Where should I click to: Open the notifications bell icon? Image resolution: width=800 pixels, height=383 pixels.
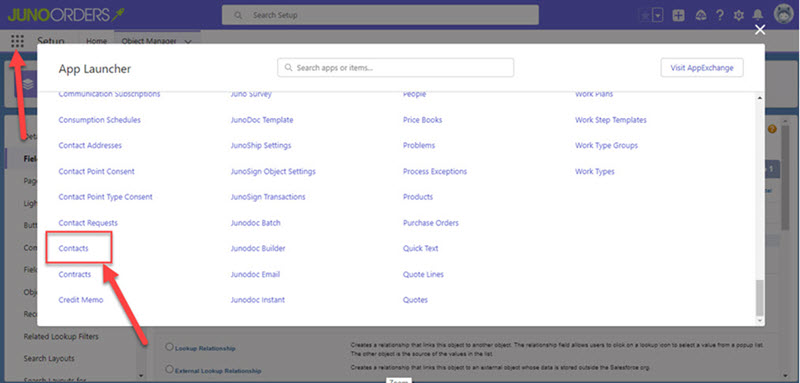tap(759, 15)
